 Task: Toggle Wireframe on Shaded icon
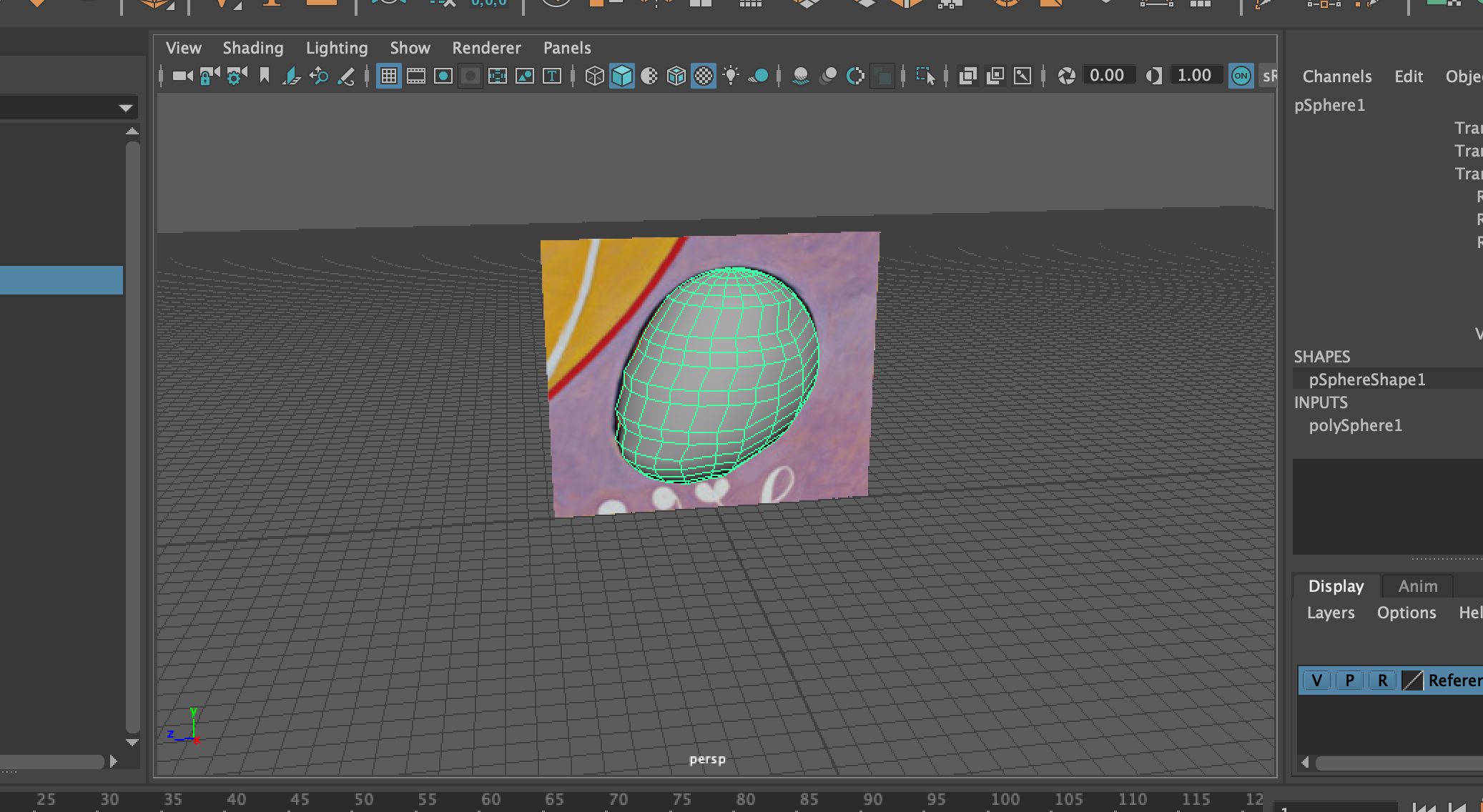(676, 76)
